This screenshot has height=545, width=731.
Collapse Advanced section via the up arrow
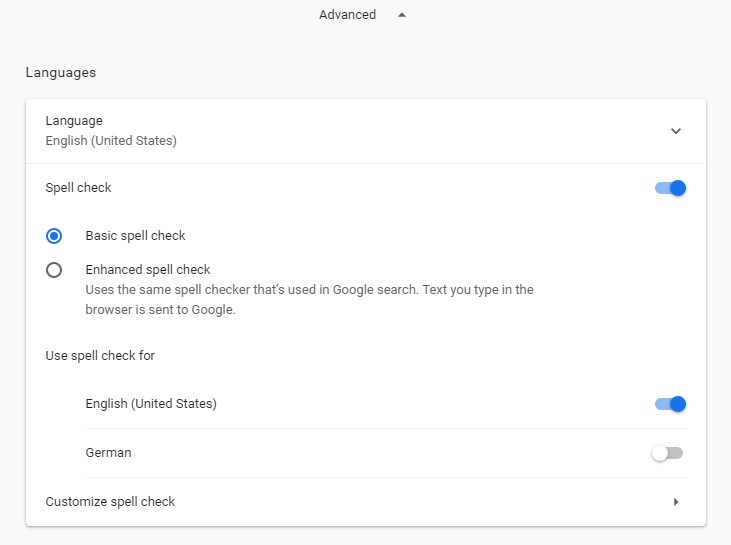point(402,15)
